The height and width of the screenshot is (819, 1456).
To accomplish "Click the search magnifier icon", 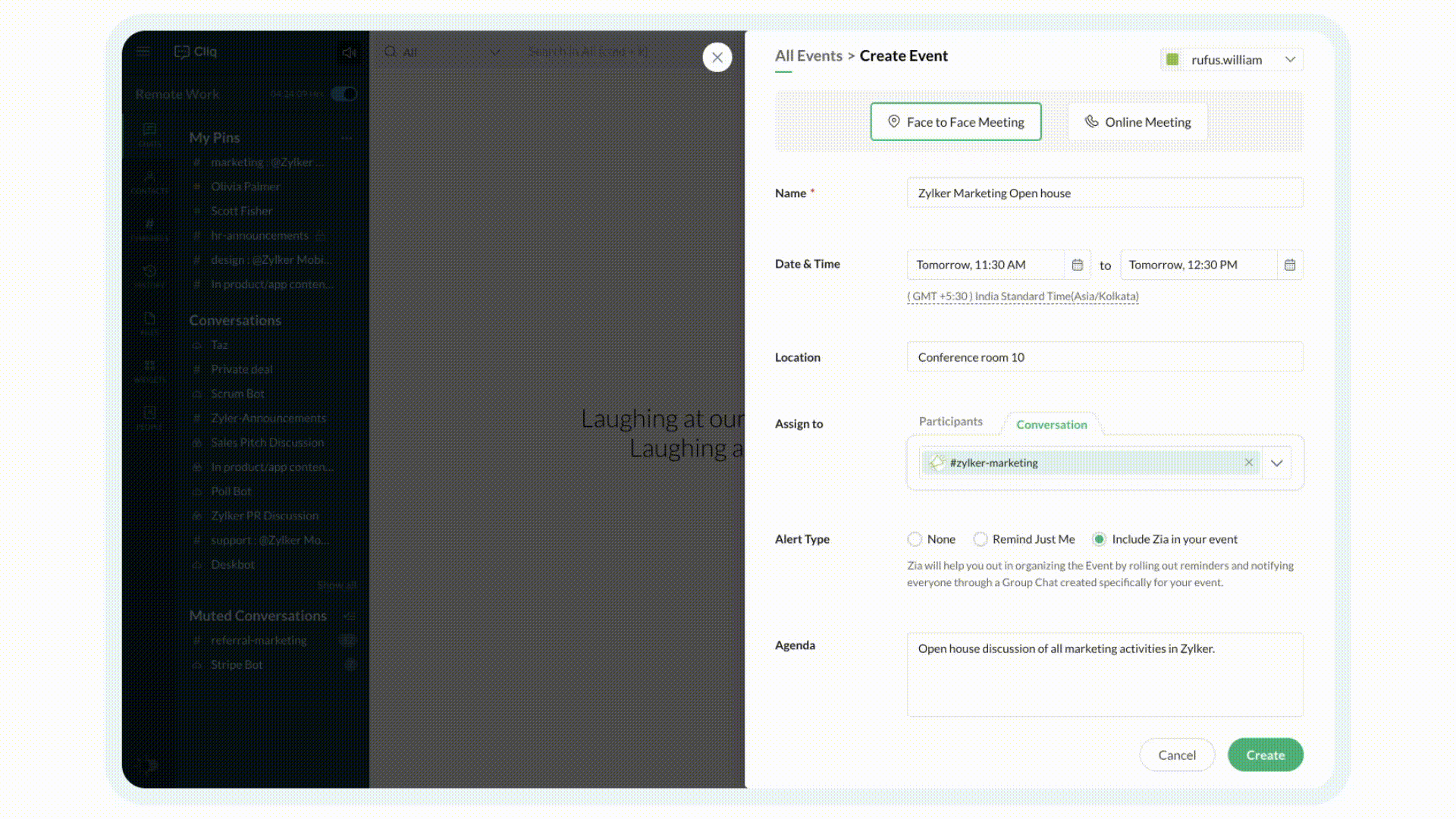I will [x=391, y=52].
